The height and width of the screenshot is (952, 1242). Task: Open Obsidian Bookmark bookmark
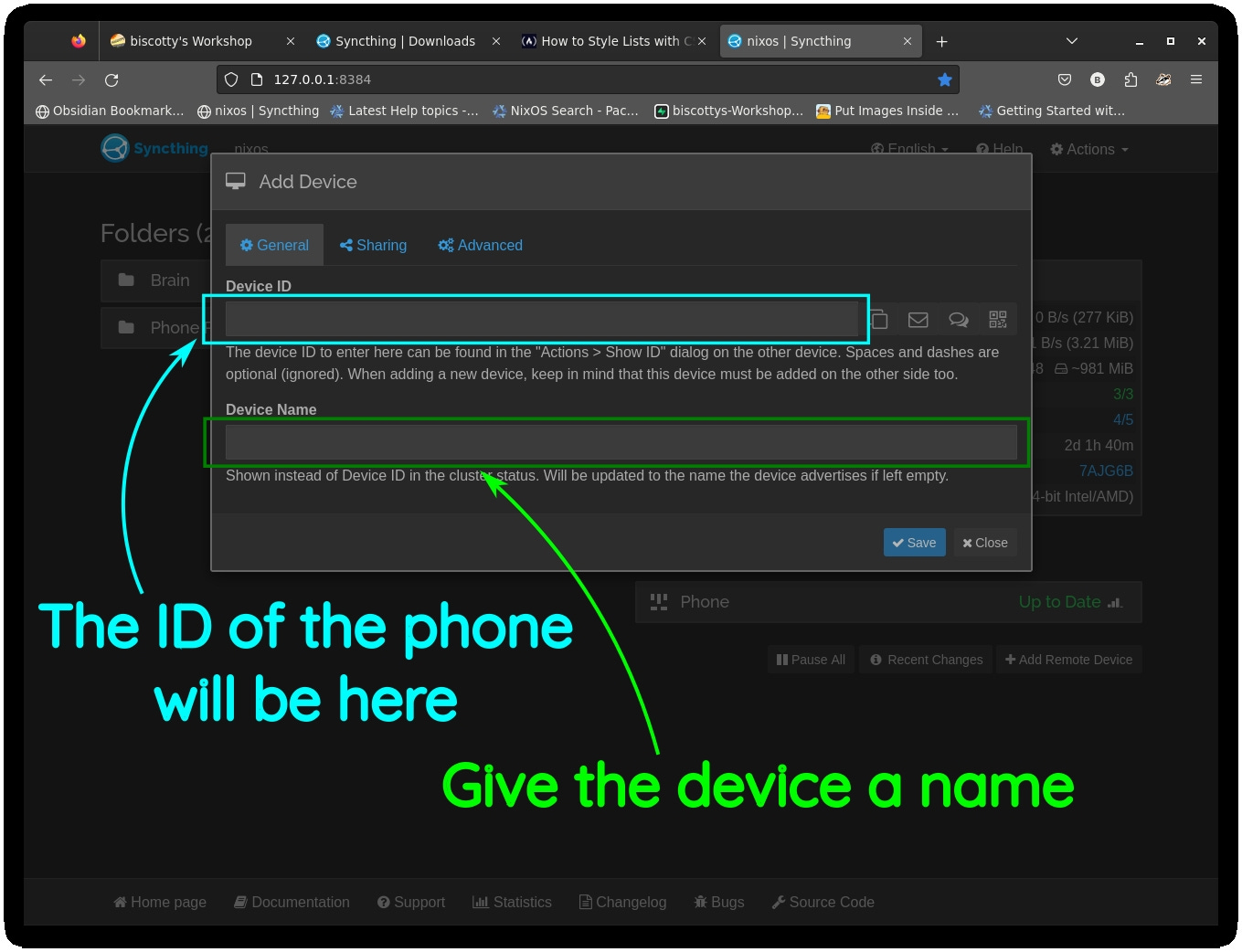110,111
